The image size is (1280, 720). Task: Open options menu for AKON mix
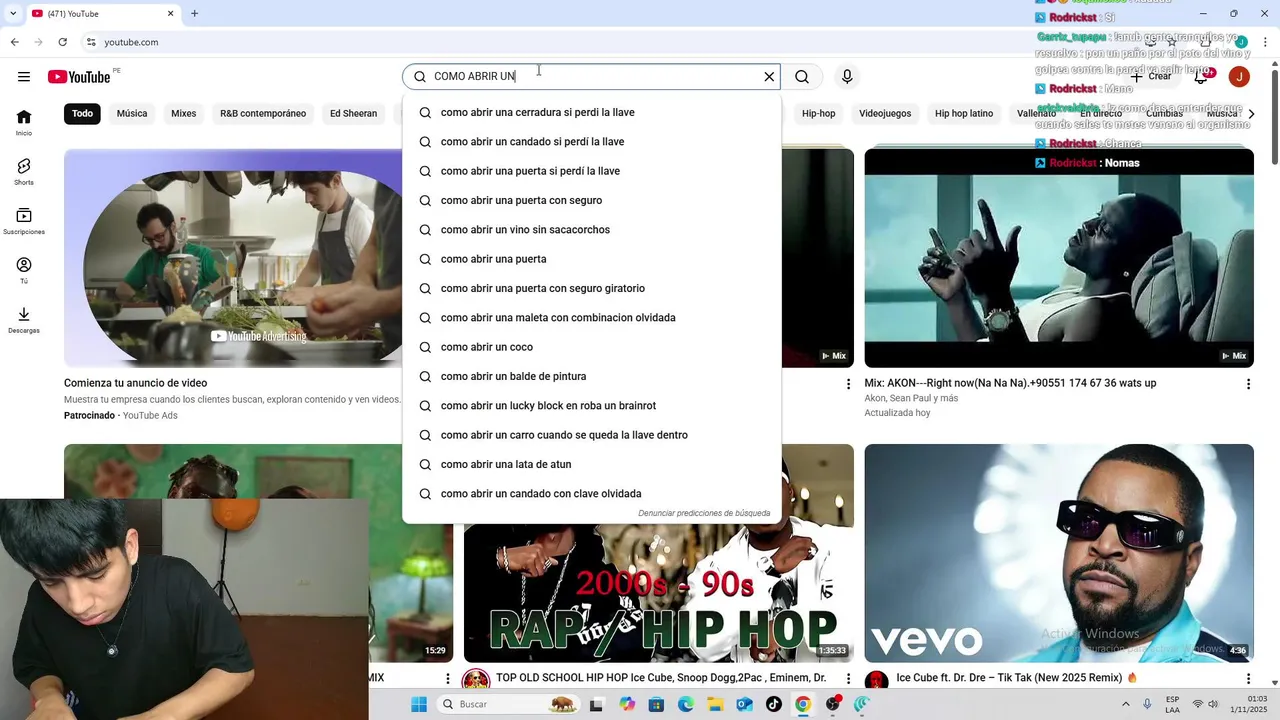[1248, 384]
